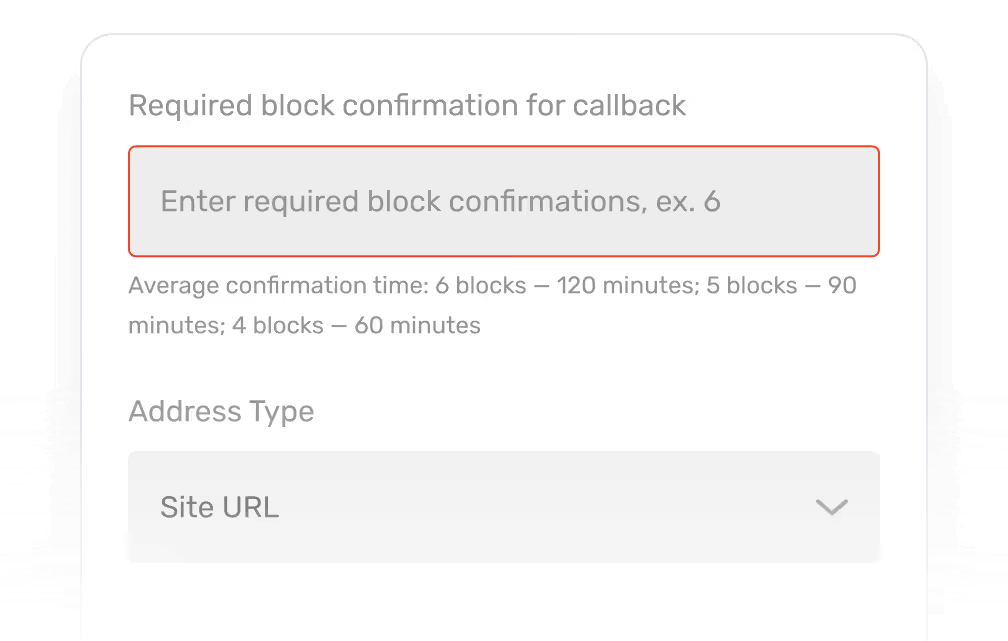Click the word "callback" in the top label
Screen dimensions: 1008x641
tap(629, 106)
